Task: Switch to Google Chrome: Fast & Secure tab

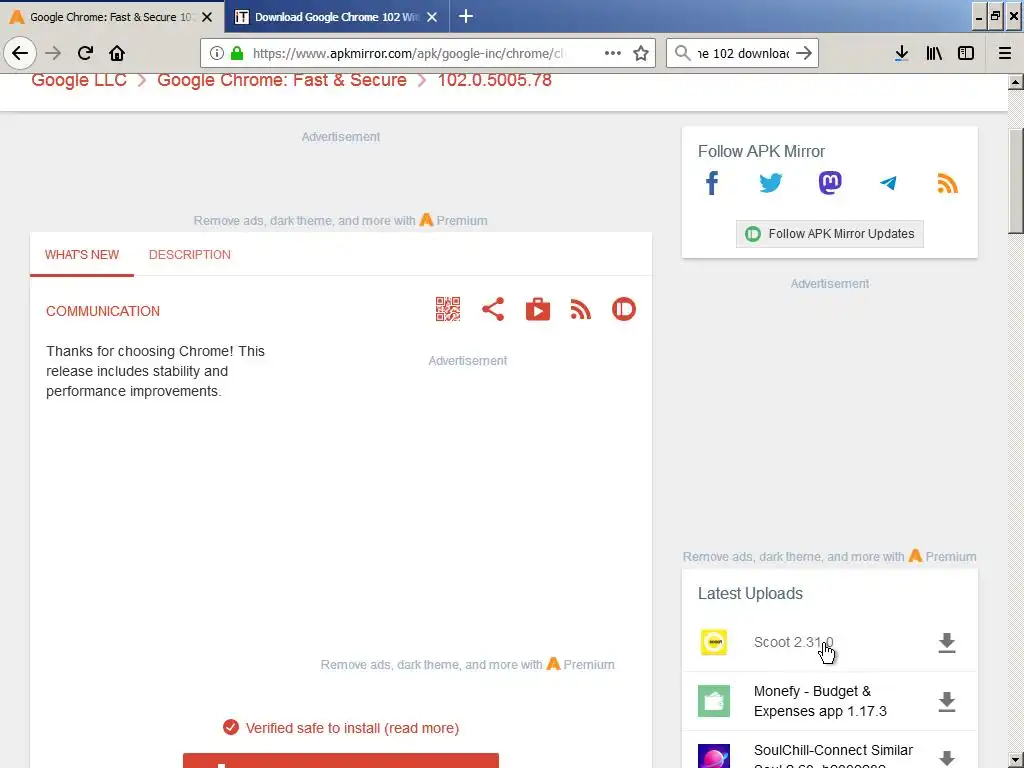Action: tap(111, 17)
